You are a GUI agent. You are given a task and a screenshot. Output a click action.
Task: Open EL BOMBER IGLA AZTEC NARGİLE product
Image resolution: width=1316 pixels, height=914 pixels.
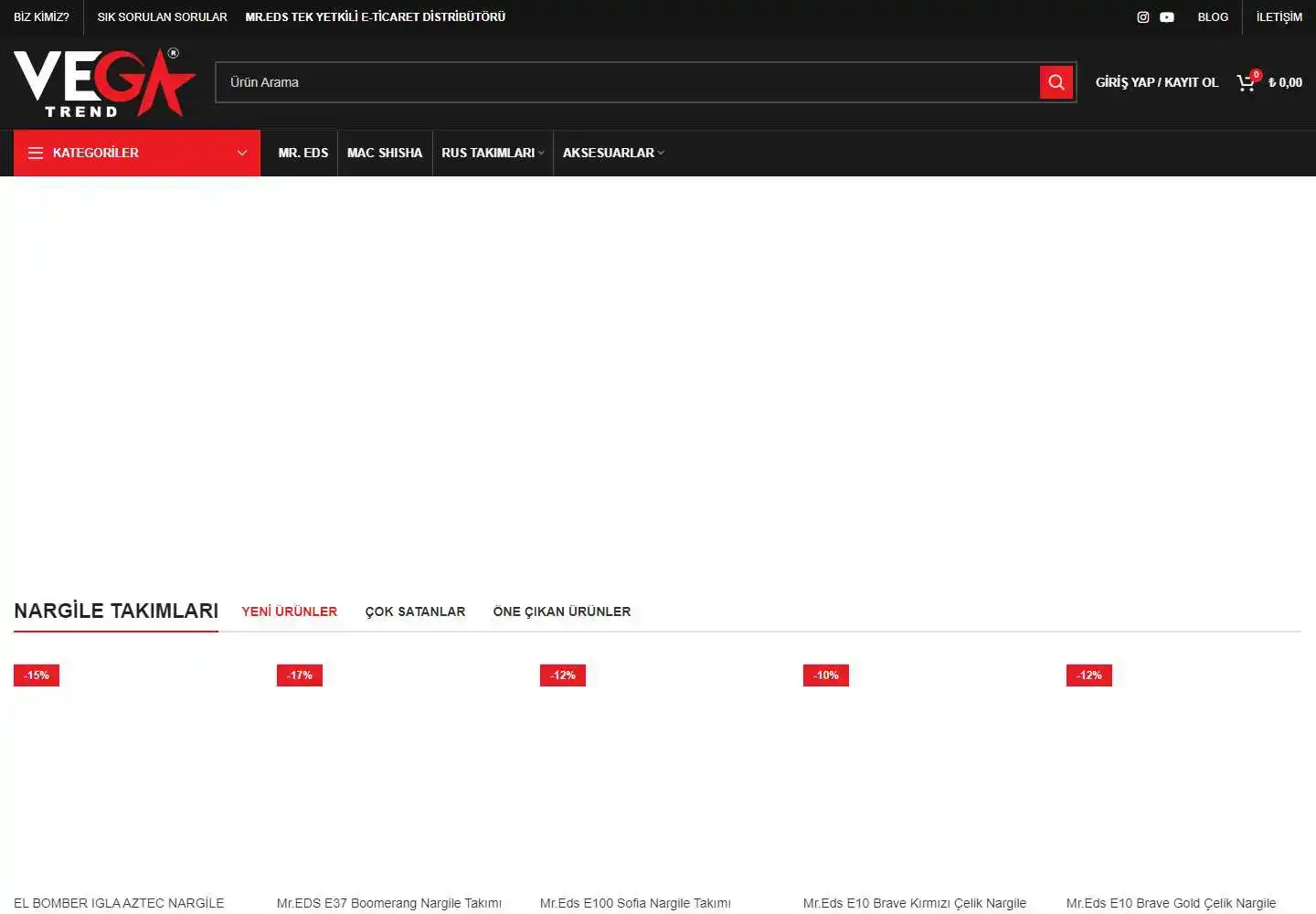click(x=119, y=903)
